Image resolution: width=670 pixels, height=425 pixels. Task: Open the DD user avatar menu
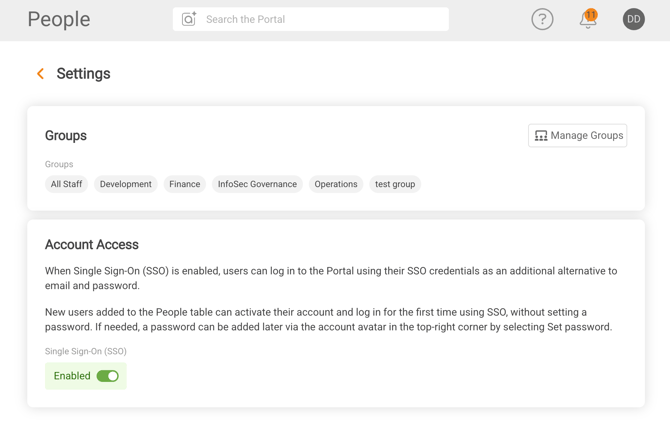pyautogui.click(x=633, y=19)
